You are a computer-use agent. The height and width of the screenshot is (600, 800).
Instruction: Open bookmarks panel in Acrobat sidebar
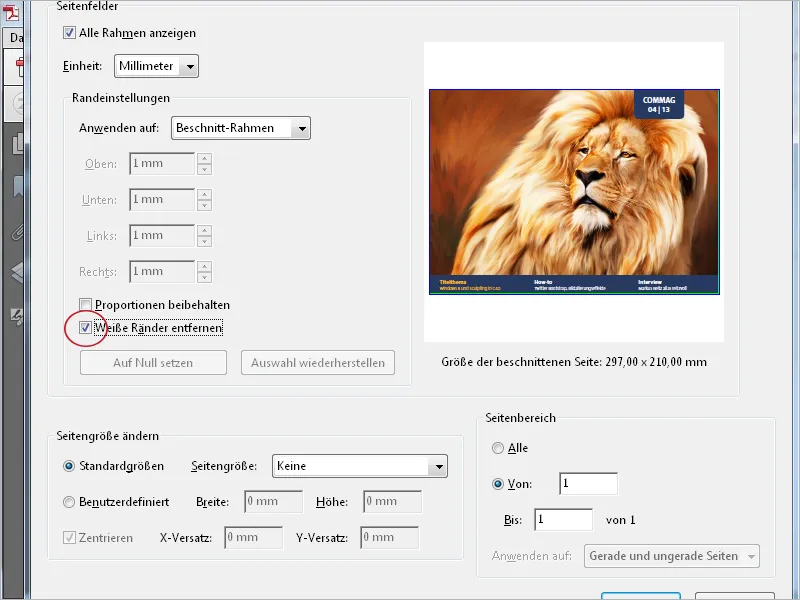[18, 187]
